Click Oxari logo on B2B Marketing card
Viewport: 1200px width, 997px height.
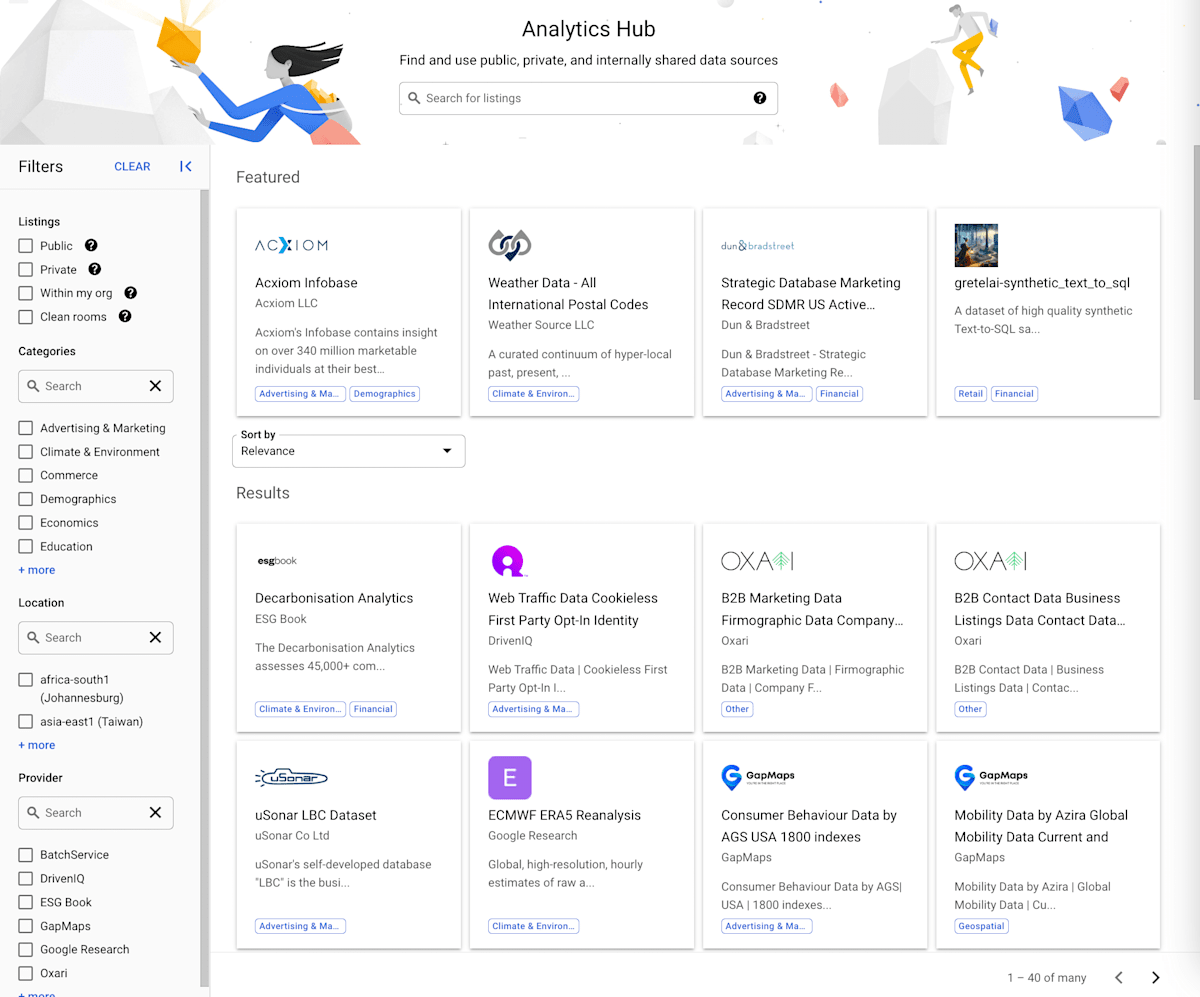coord(758,561)
